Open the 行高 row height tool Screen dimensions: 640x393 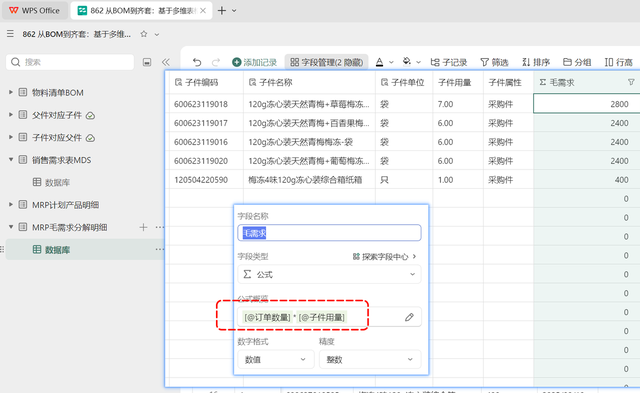618,62
